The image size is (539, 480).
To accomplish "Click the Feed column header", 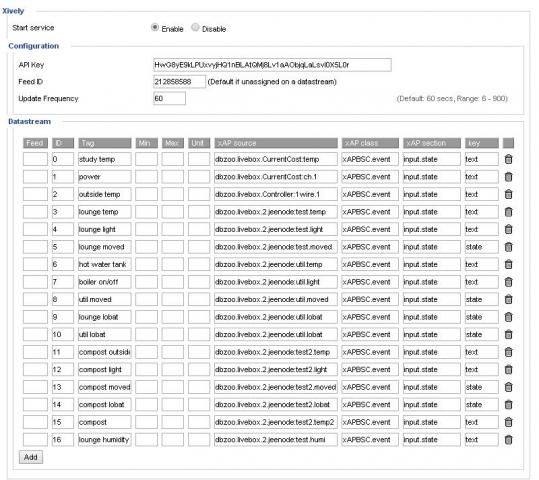I will (35, 143).
